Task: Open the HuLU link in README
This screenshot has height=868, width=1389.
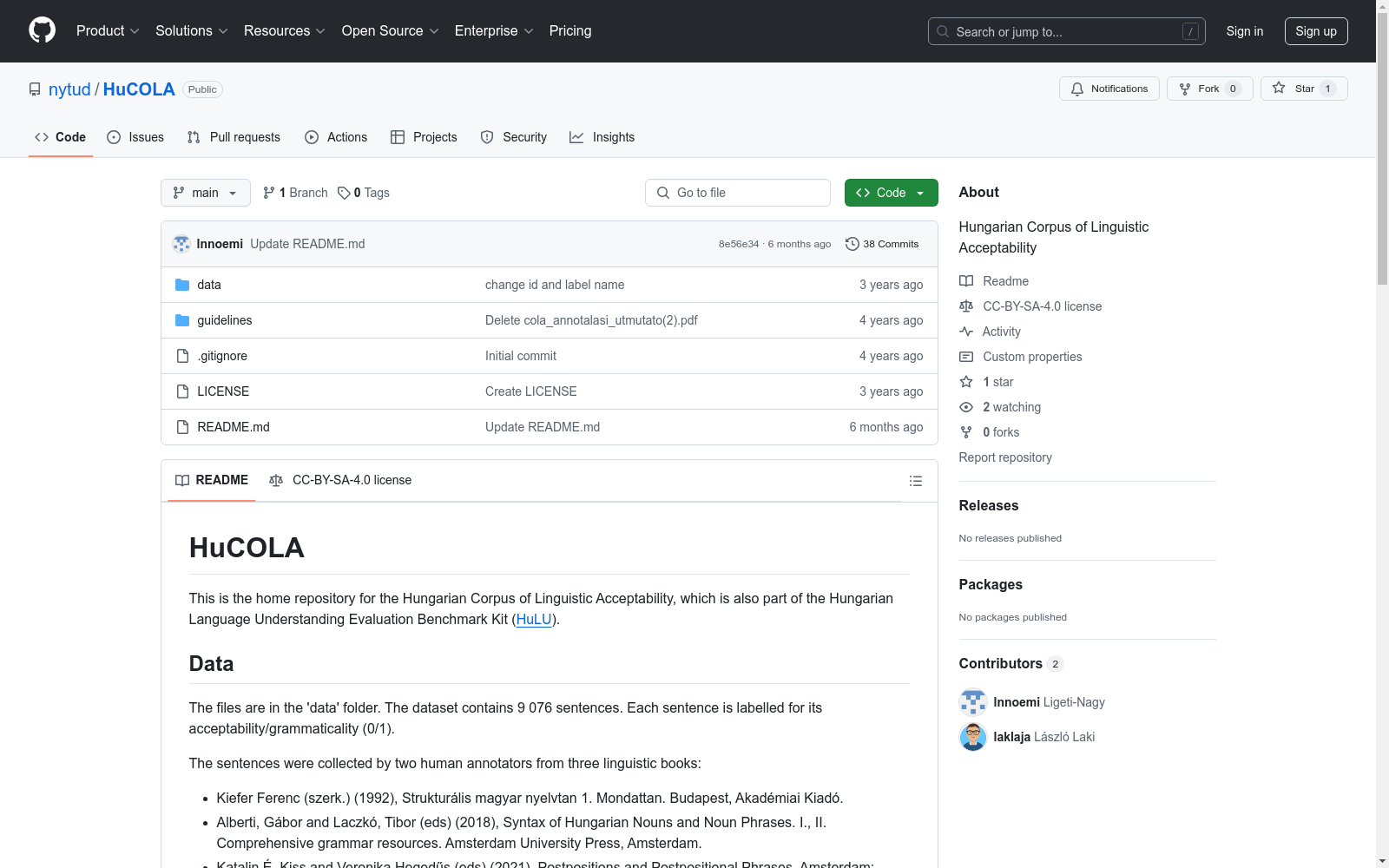Action: click(x=534, y=619)
